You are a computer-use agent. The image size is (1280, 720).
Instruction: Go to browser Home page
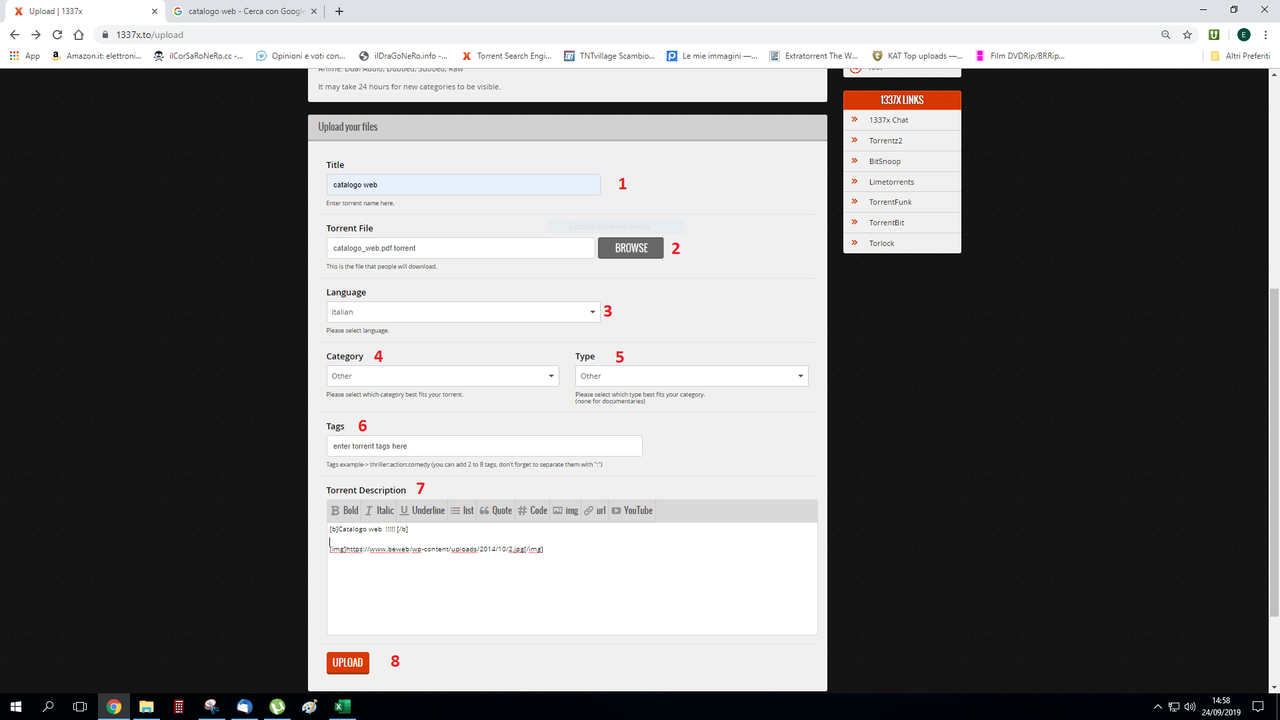tap(78, 34)
